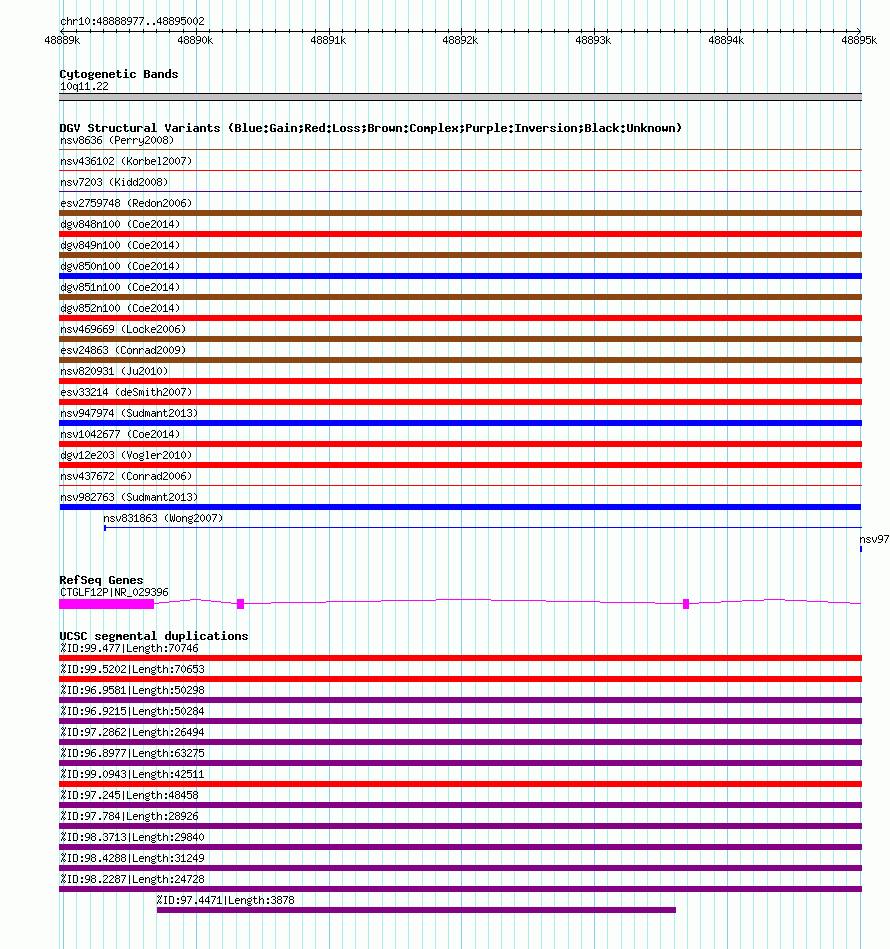Click the CTGLF12P|NR_029396 gene label

click(x=114, y=592)
